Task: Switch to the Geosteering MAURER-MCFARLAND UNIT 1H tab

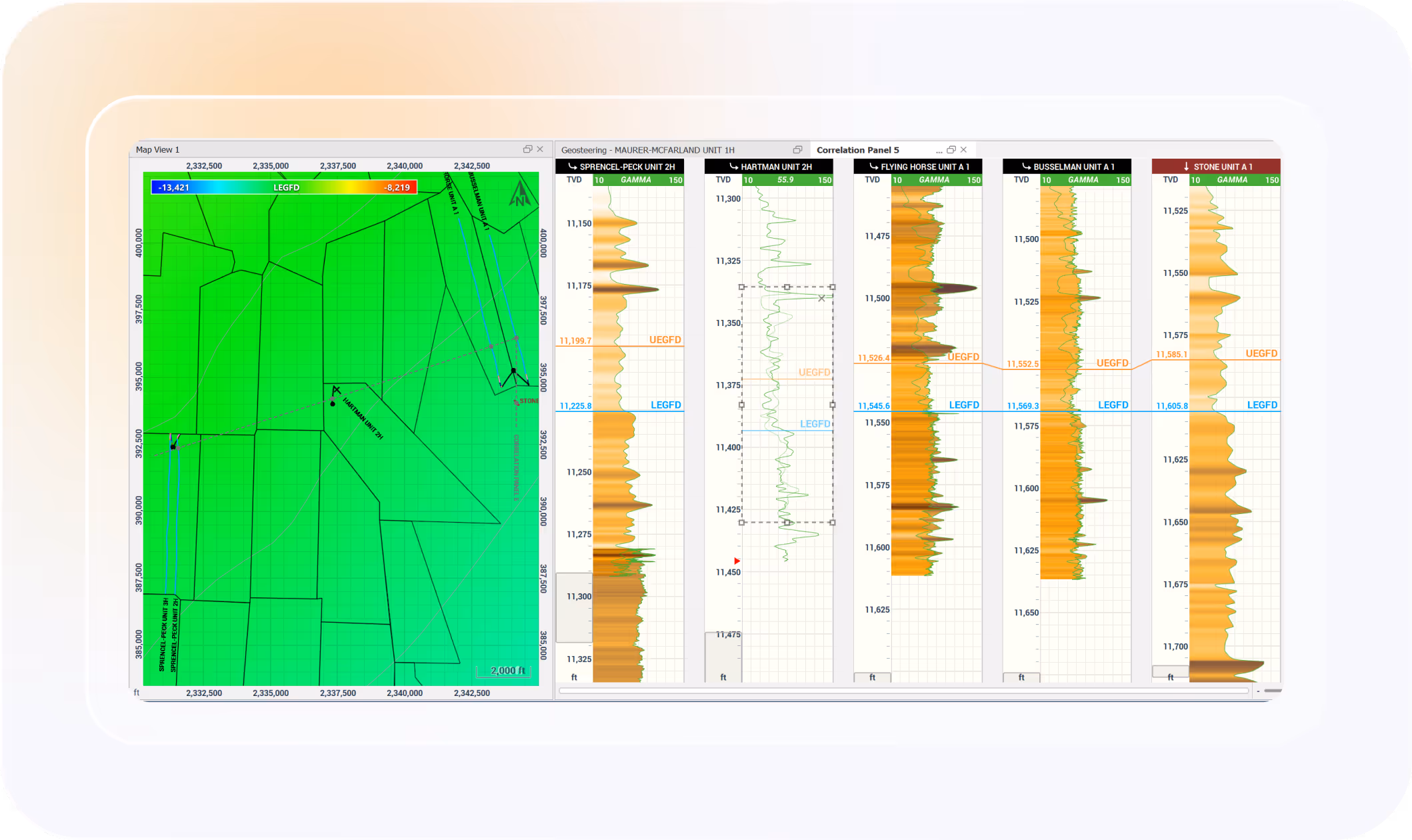Action: pos(647,150)
